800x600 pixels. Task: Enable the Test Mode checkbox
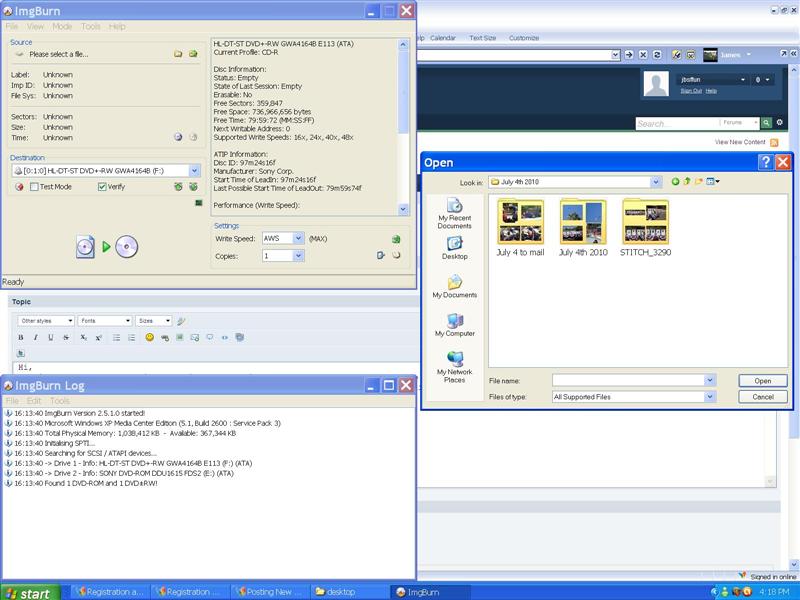coord(34,187)
